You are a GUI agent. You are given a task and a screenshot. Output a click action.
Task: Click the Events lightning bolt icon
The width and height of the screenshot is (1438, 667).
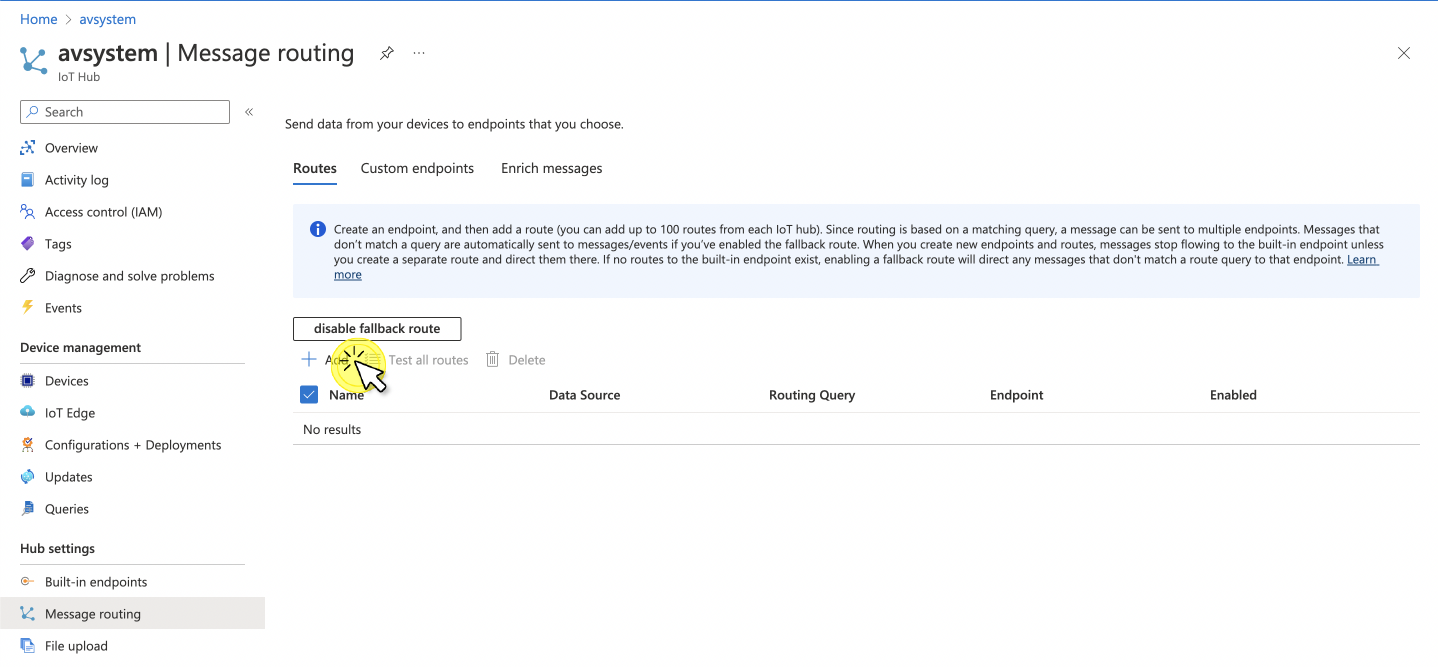coord(28,308)
